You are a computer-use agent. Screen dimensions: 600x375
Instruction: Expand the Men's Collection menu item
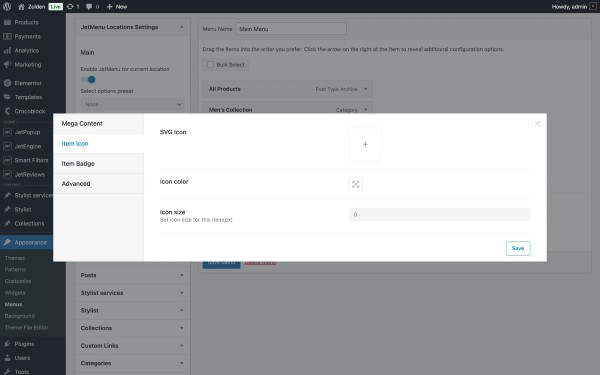pos(366,110)
